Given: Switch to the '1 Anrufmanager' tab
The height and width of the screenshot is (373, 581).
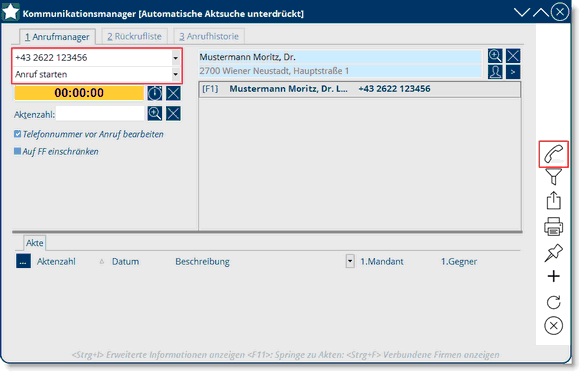Looking at the screenshot, I should [57, 37].
